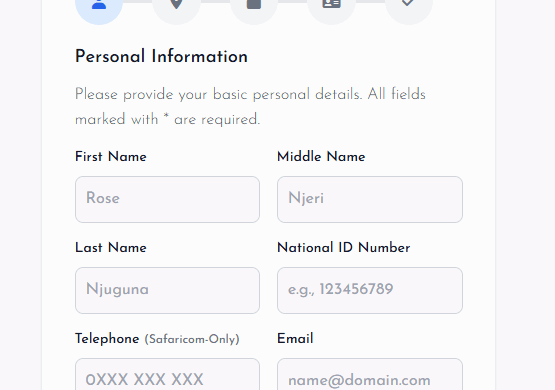Select the Email address field
555x390 pixels.
tap(370, 374)
